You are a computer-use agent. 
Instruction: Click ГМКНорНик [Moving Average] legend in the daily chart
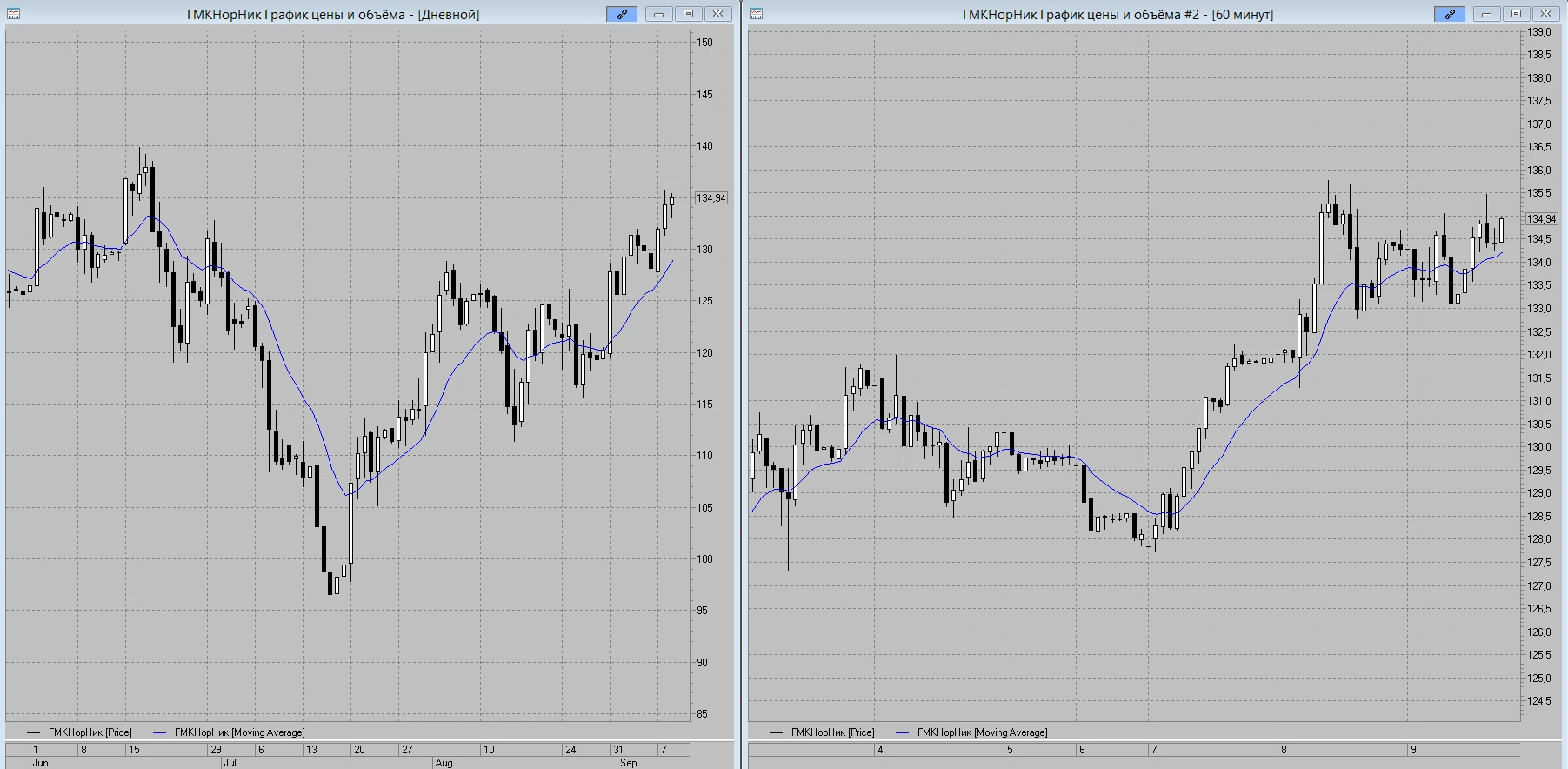tap(239, 732)
